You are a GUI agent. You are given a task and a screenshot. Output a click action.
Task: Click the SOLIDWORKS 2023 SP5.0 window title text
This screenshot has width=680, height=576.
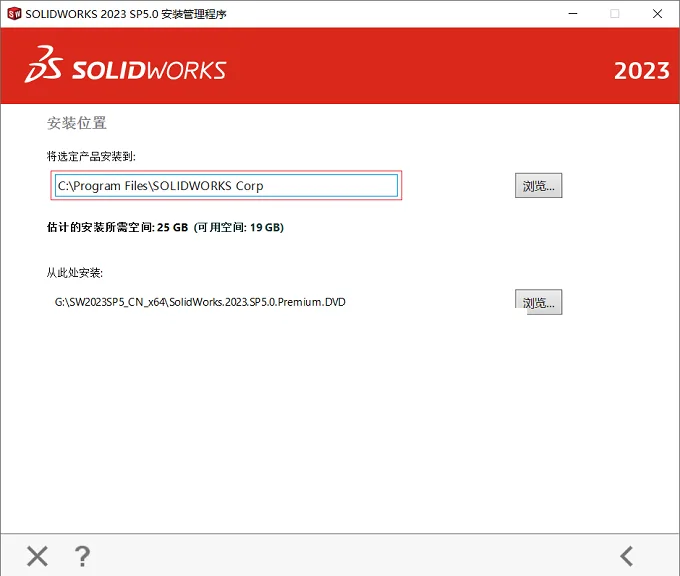126,14
